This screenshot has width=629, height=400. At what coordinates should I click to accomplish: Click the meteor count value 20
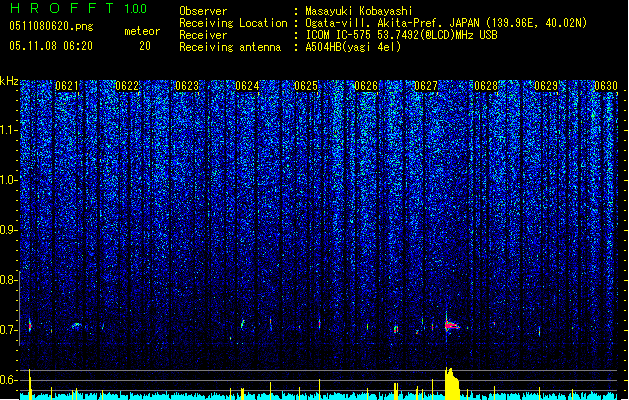(x=145, y=46)
